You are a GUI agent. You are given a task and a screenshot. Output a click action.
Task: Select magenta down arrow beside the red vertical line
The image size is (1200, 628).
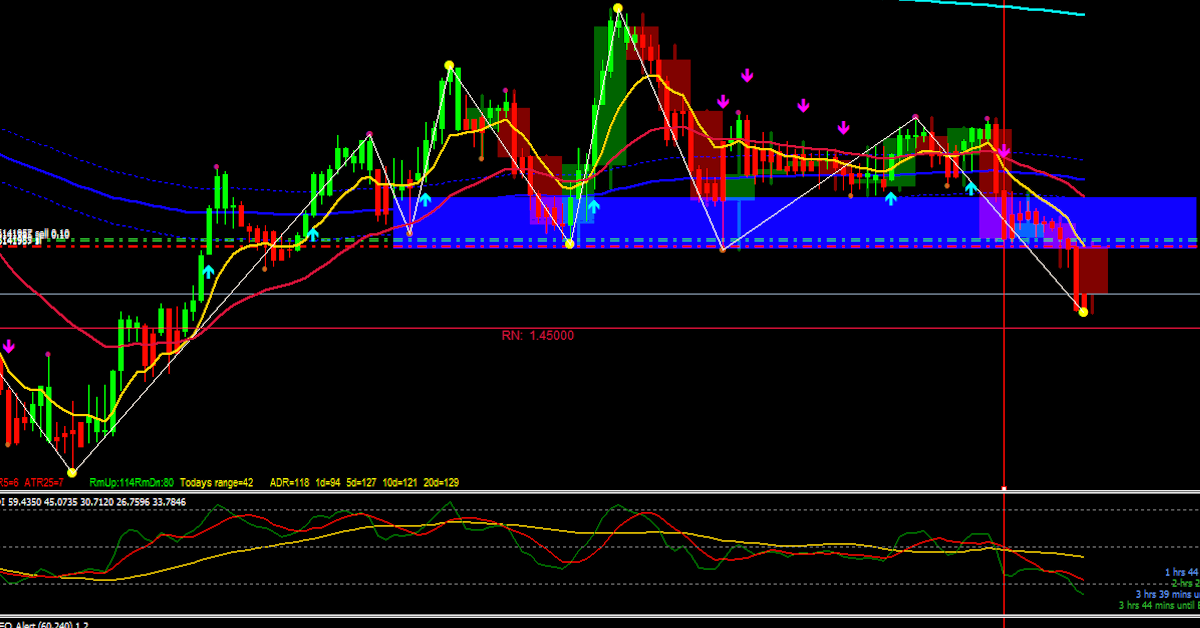[x=1003, y=151]
